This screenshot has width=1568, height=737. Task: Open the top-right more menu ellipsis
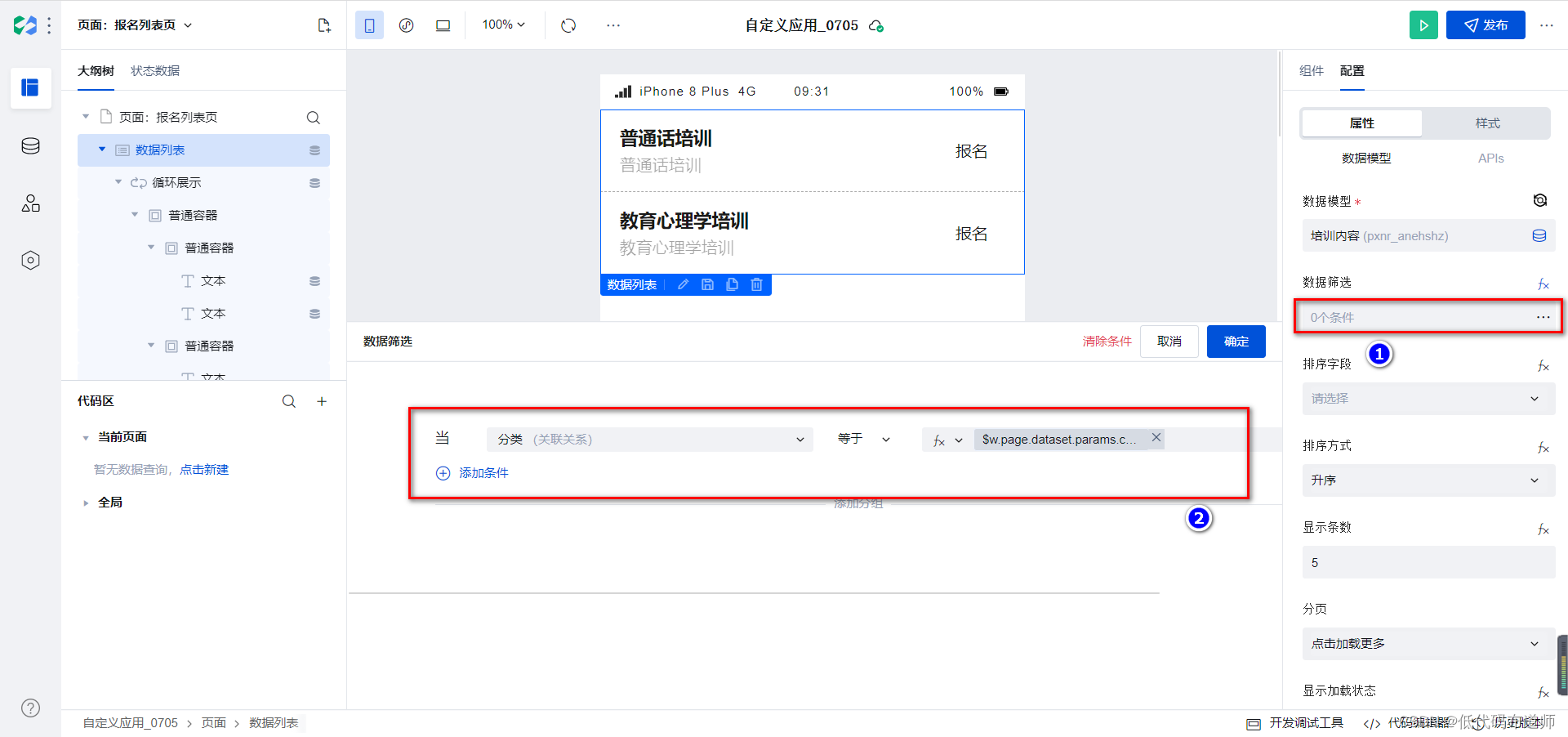(x=1547, y=25)
